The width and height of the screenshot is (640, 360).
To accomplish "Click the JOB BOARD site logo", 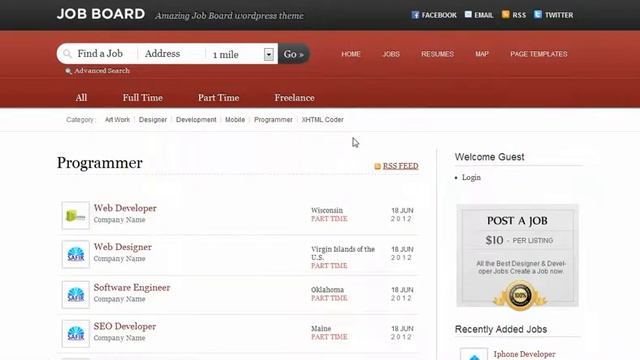I will [101, 14].
